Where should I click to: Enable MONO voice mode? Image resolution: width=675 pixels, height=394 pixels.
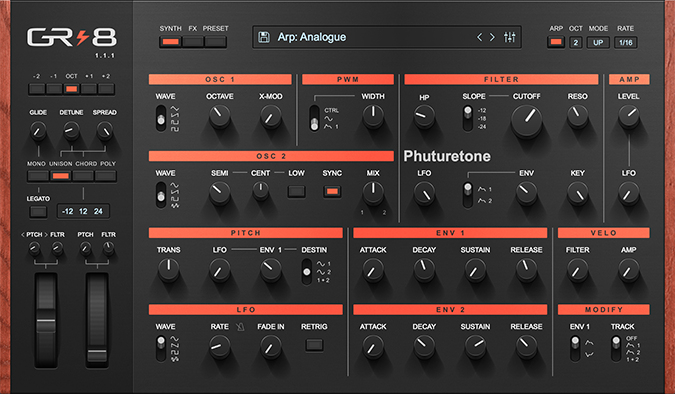(38, 176)
